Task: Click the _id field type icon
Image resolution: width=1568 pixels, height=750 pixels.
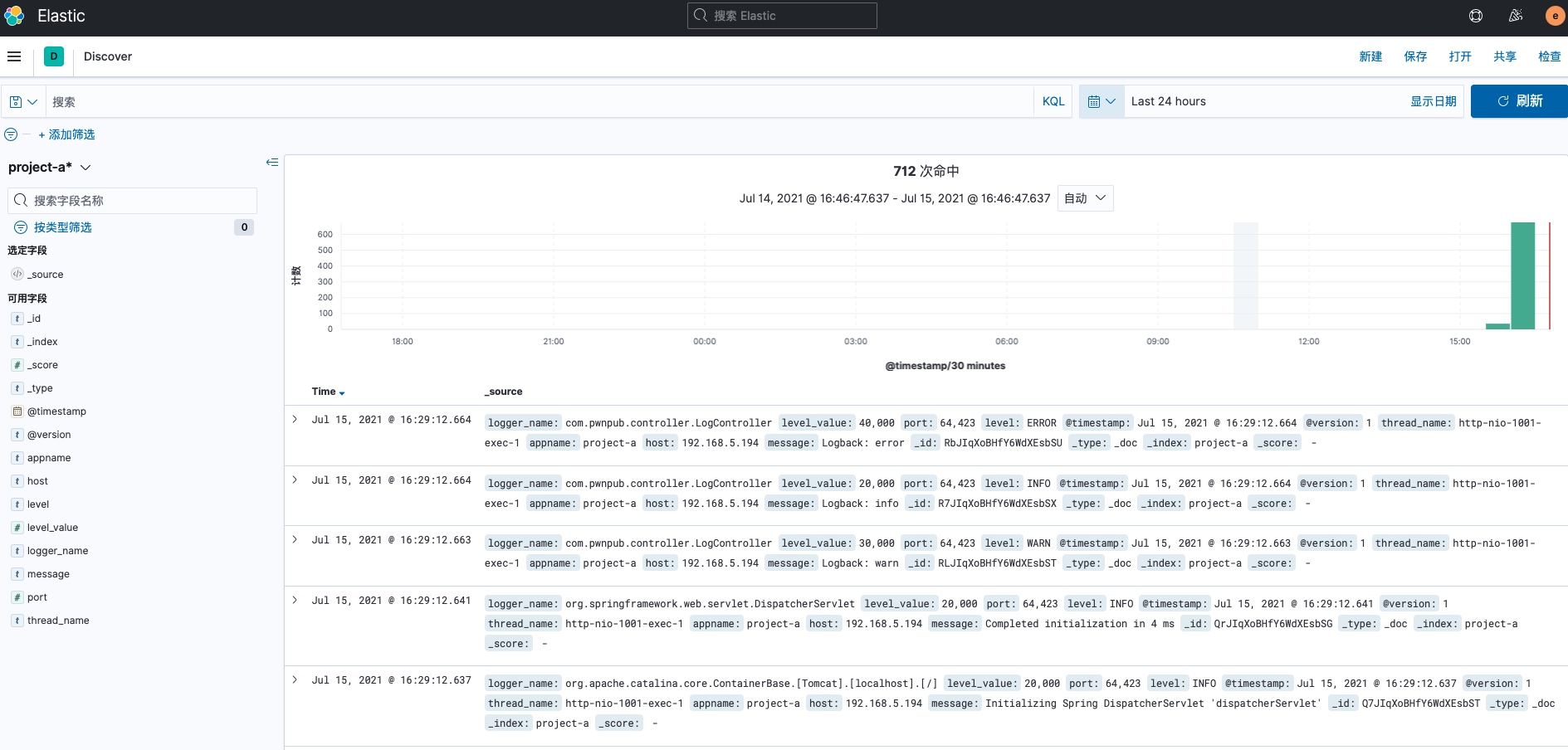Action: [17, 319]
